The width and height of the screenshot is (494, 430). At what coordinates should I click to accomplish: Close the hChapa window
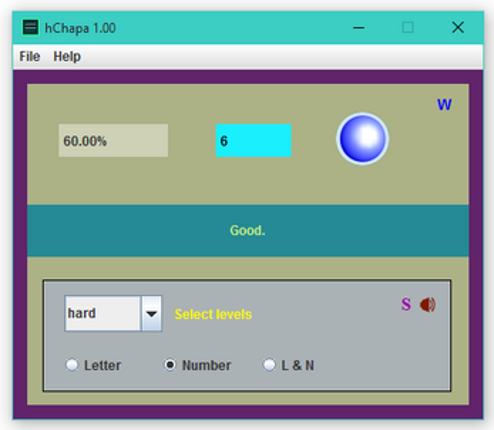click(458, 28)
